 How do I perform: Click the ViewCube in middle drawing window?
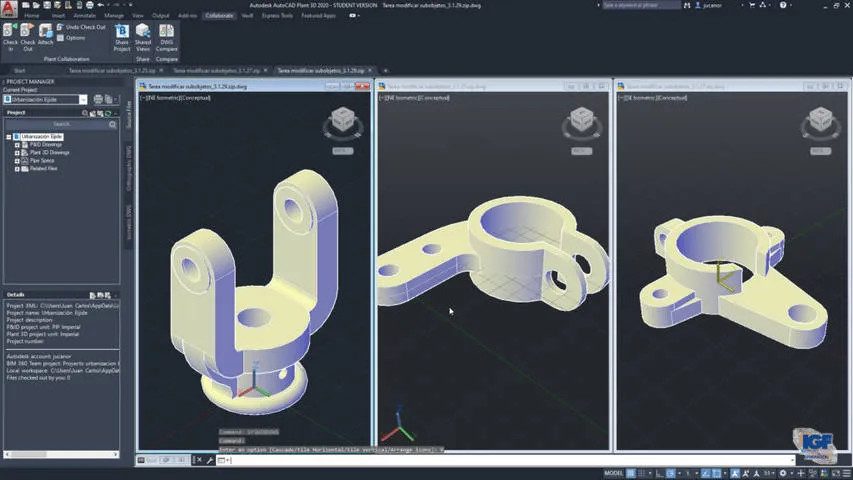(582, 120)
